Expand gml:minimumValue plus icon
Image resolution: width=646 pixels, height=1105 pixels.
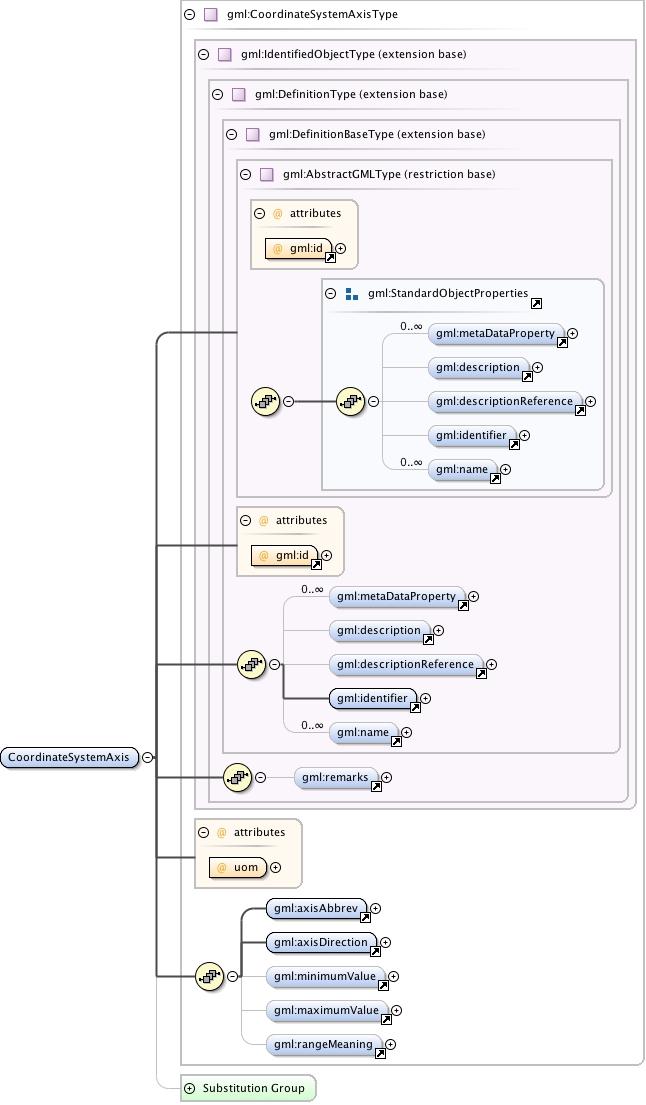(394, 976)
